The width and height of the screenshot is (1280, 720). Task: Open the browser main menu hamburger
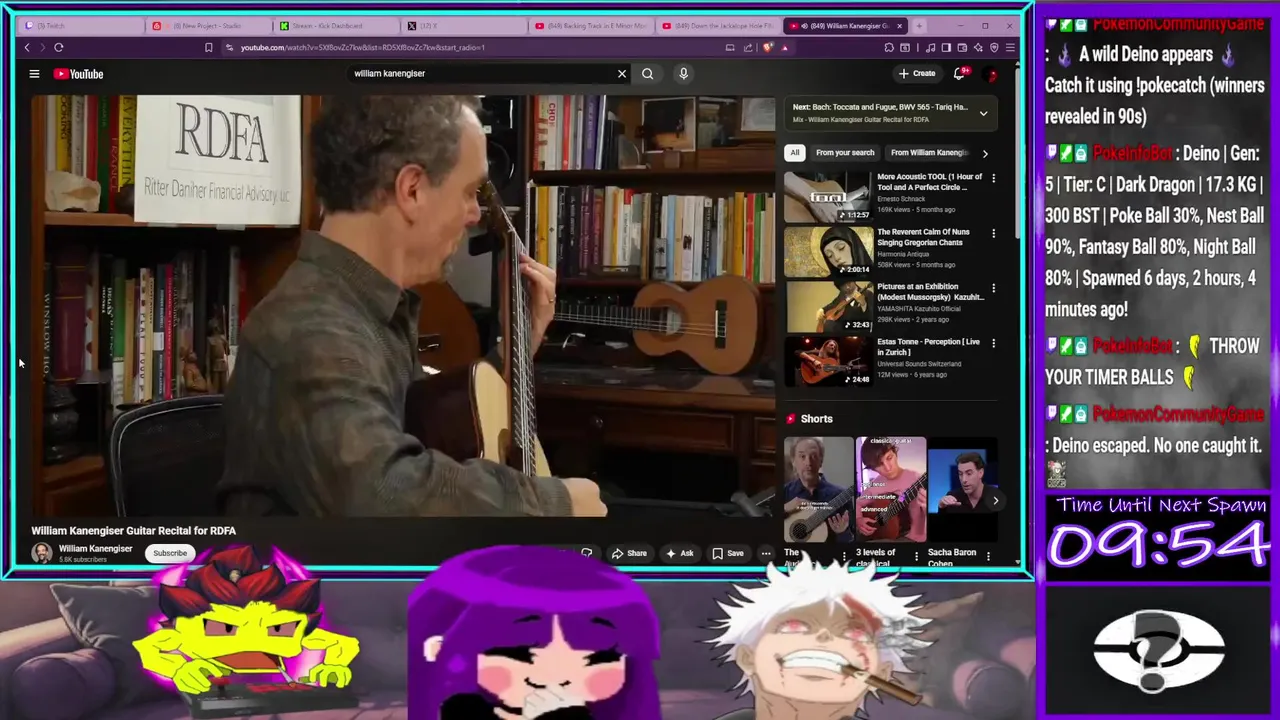(x=1010, y=47)
